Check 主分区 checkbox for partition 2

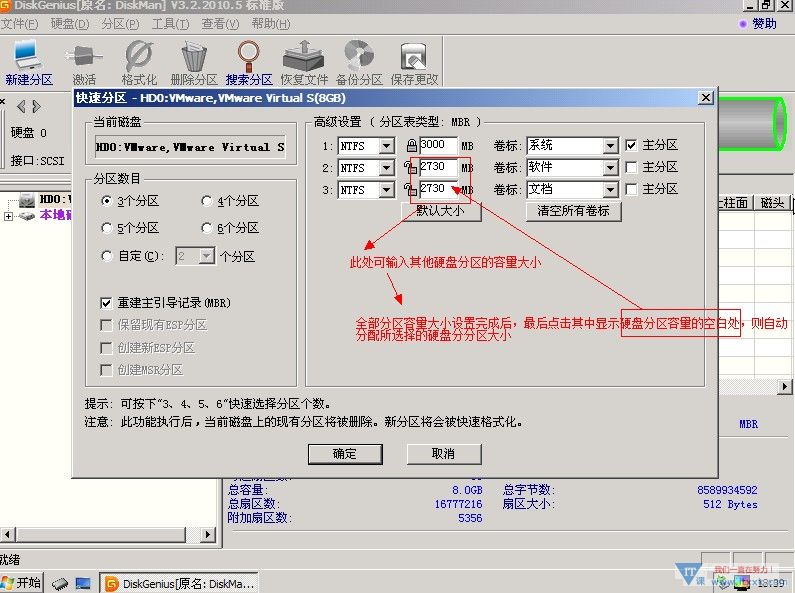click(631, 167)
